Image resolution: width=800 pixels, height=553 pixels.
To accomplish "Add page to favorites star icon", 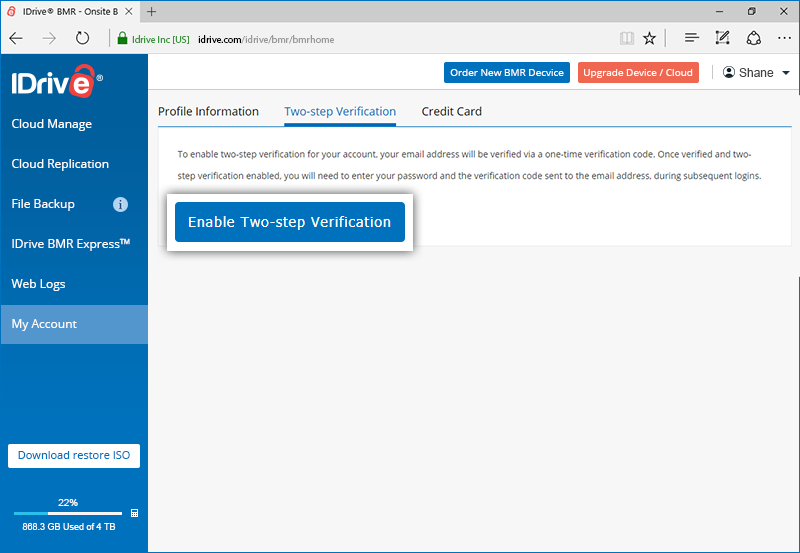I will (x=649, y=38).
